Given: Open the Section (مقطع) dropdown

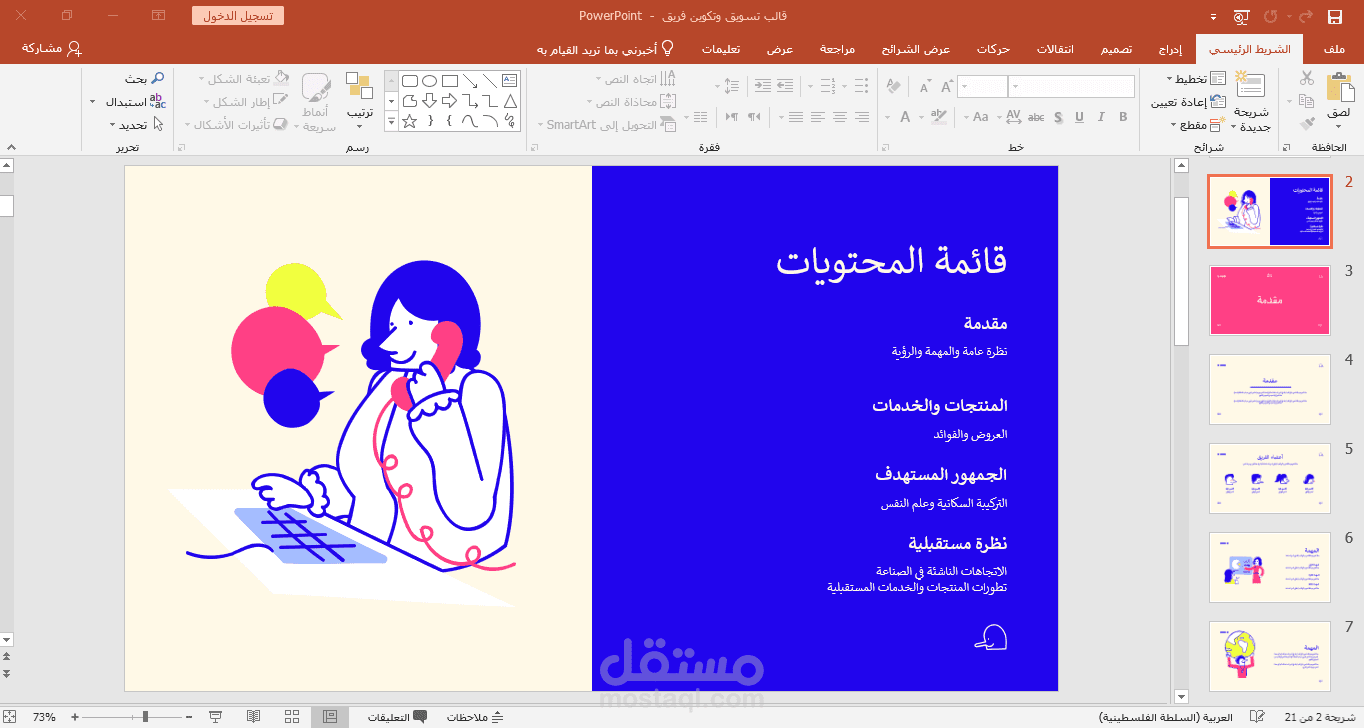Looking at the screenshot, I should tap(1198, 125).
